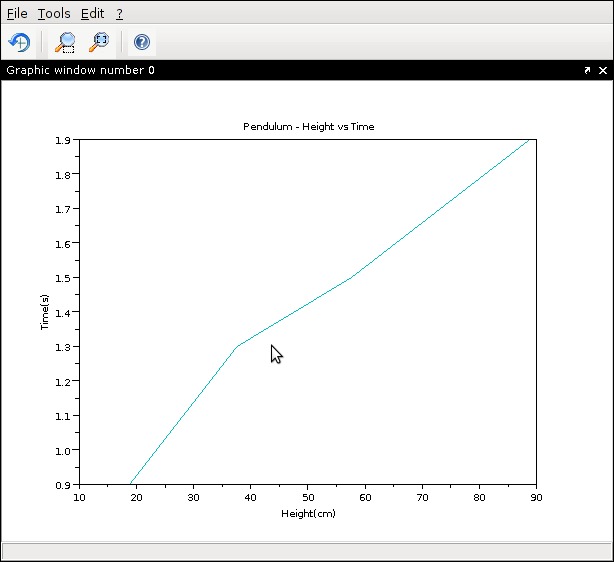Click the curve's bend near height 57
Viewport: 614px width, 562px height.
coord(349,278)
